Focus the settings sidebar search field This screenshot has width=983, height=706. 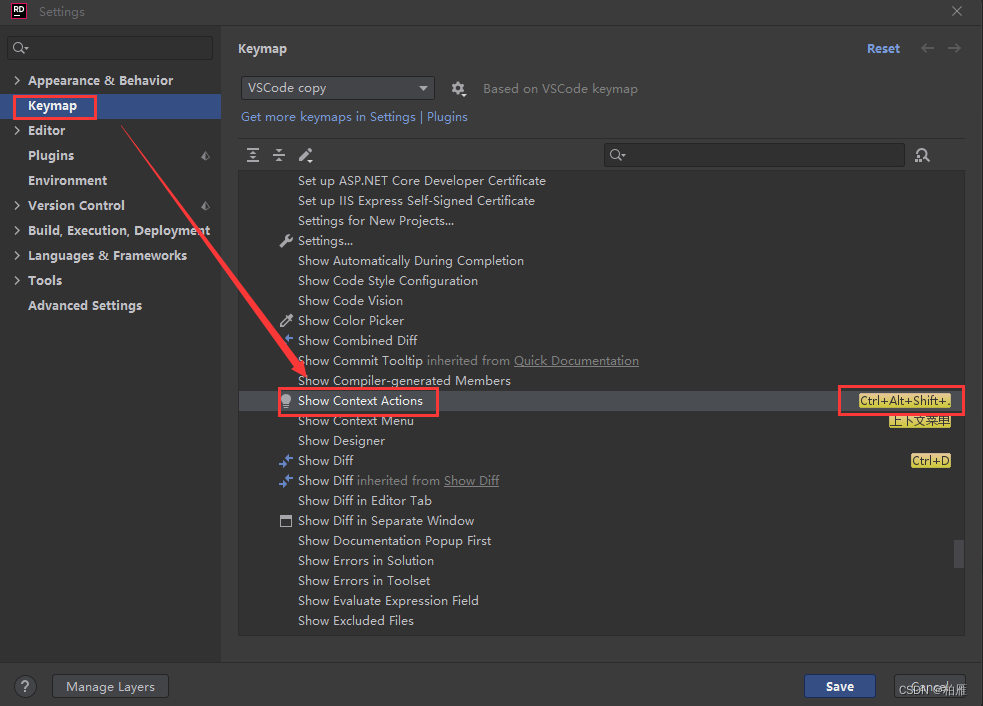pos(110,48)
